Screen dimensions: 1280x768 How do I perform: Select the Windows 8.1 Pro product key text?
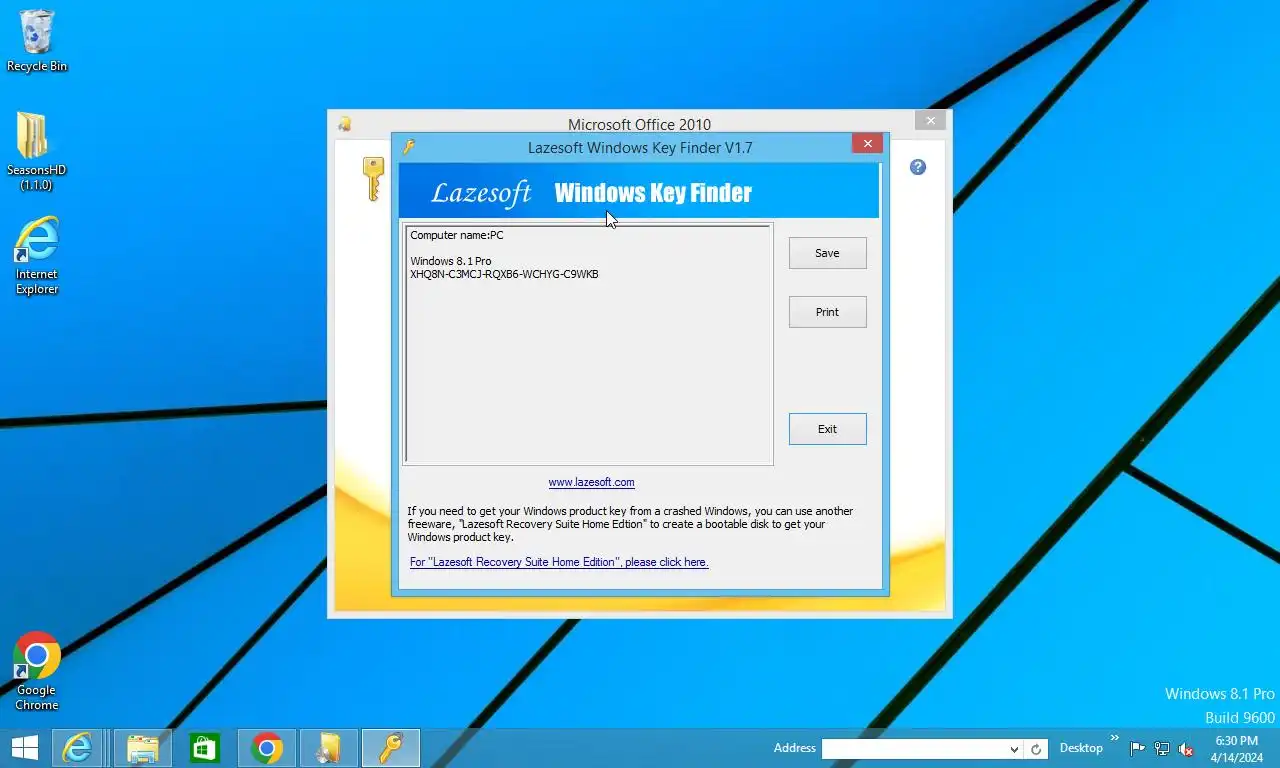tap(504, 274)
